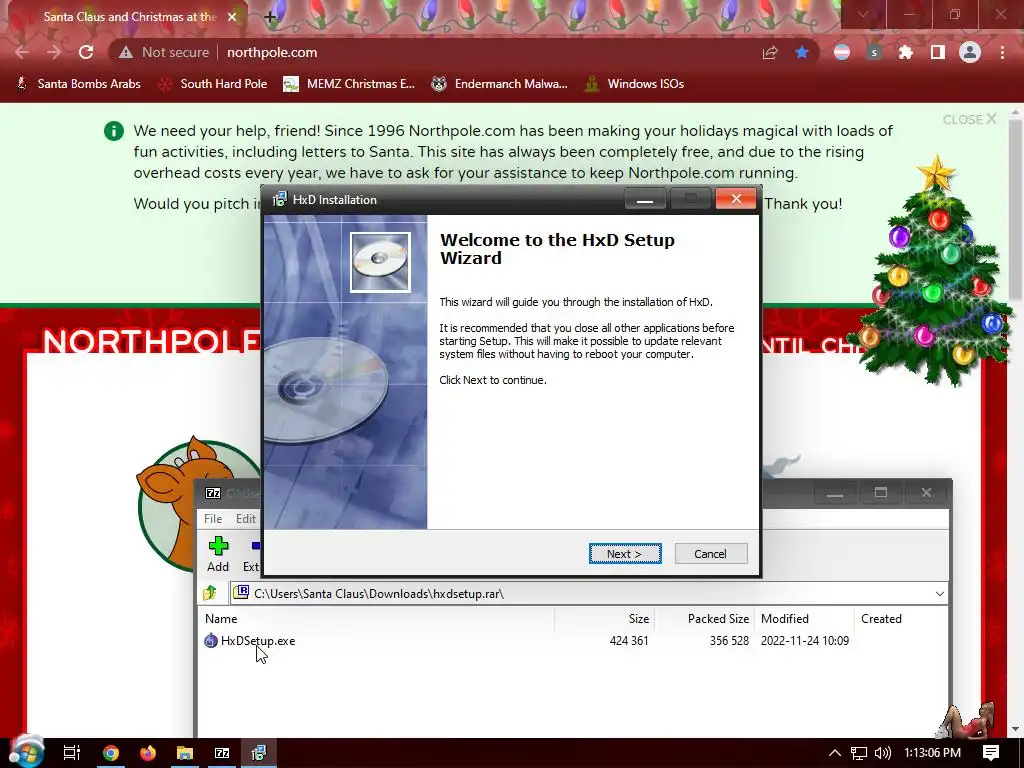Open Endermanch Malware bookmark

pyautogui.click(x=500, y=84)
